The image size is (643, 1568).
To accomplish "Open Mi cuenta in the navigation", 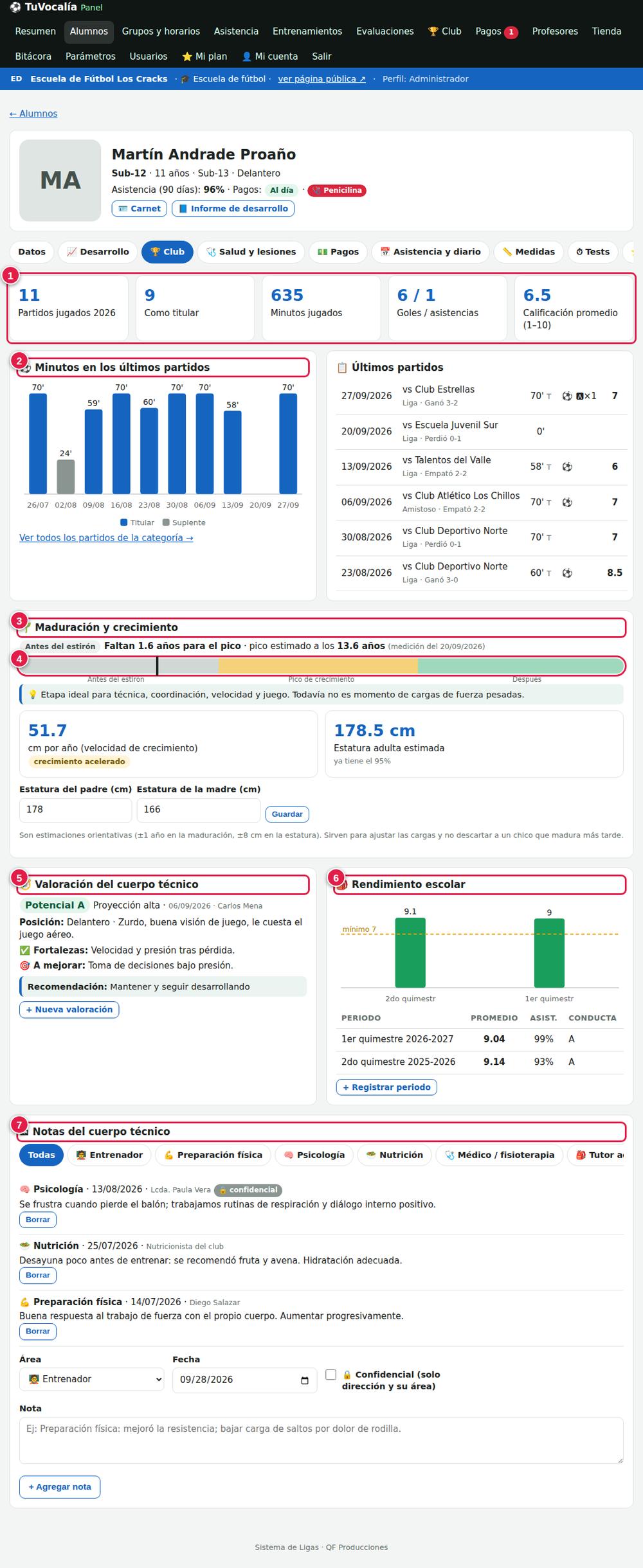I will (x=269, y=57).
